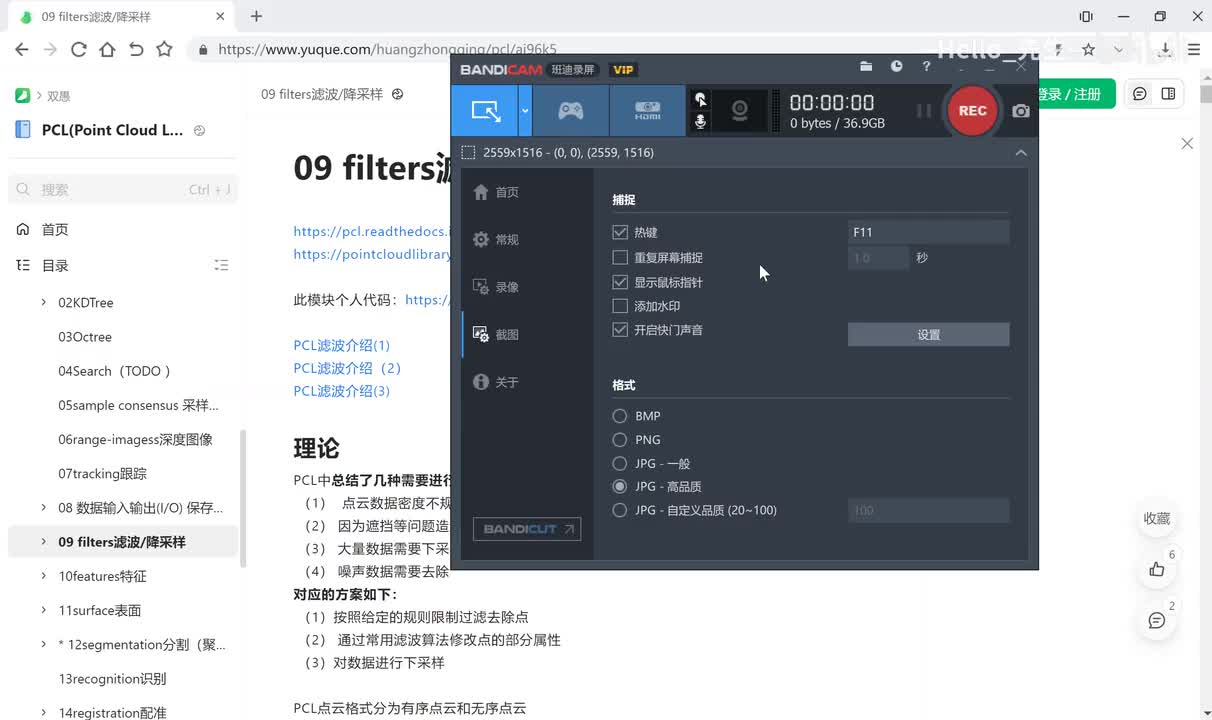Viewport: 1212px width, 720px height.
Task: Expand 12segmentation分割 tree item
Action: (43, 645)
